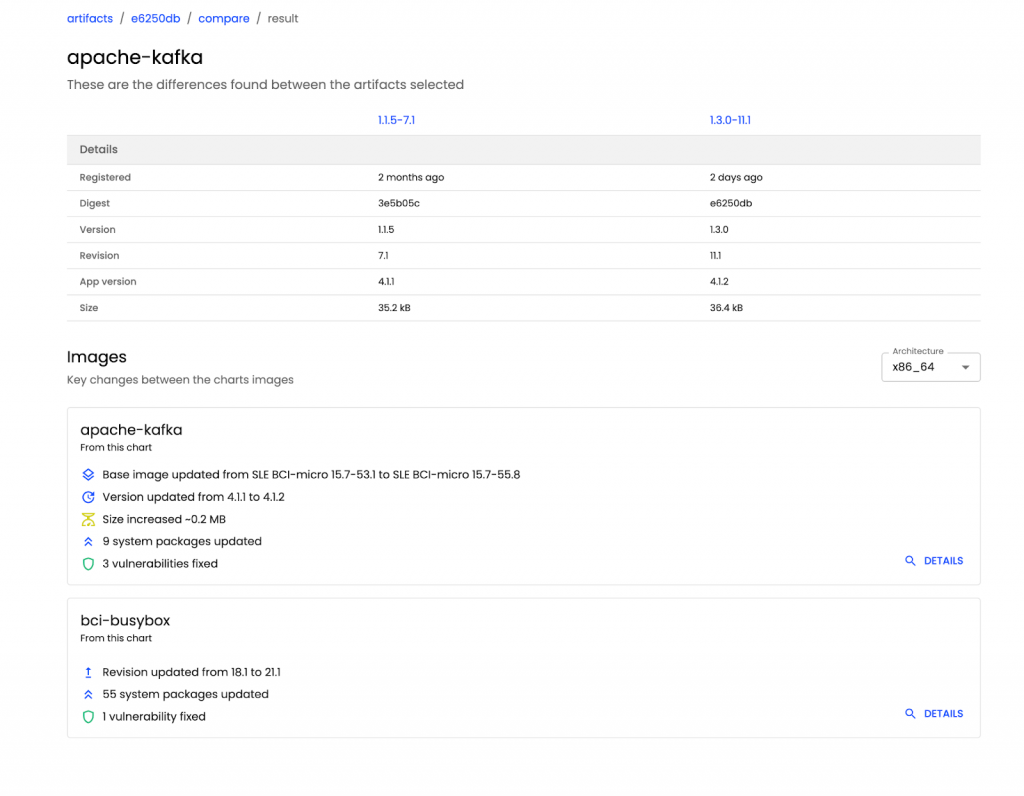Open DETAILS for bci-busybox image changes
This screenshot has width=1024, height=796.
(x=940, y=713)
